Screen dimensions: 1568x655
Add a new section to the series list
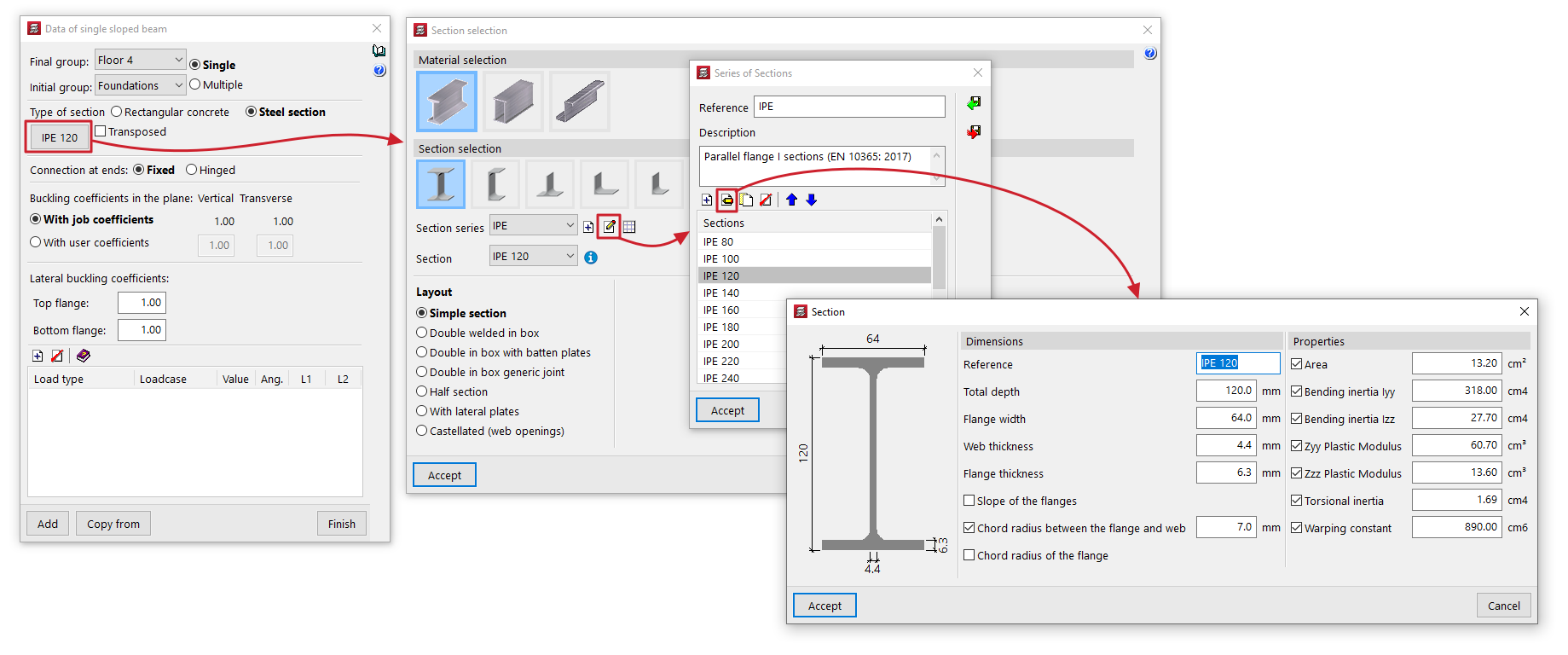(707, 200)
